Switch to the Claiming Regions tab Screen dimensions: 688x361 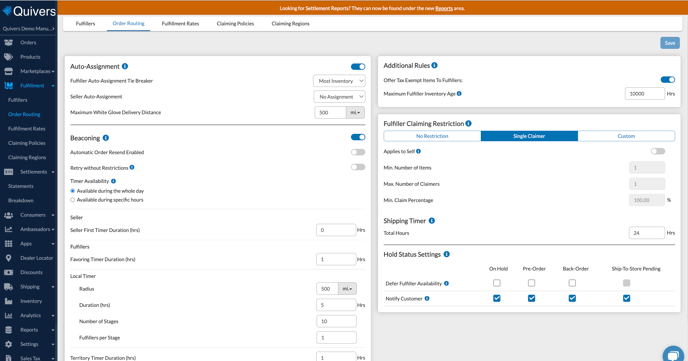tap(290, 24)
